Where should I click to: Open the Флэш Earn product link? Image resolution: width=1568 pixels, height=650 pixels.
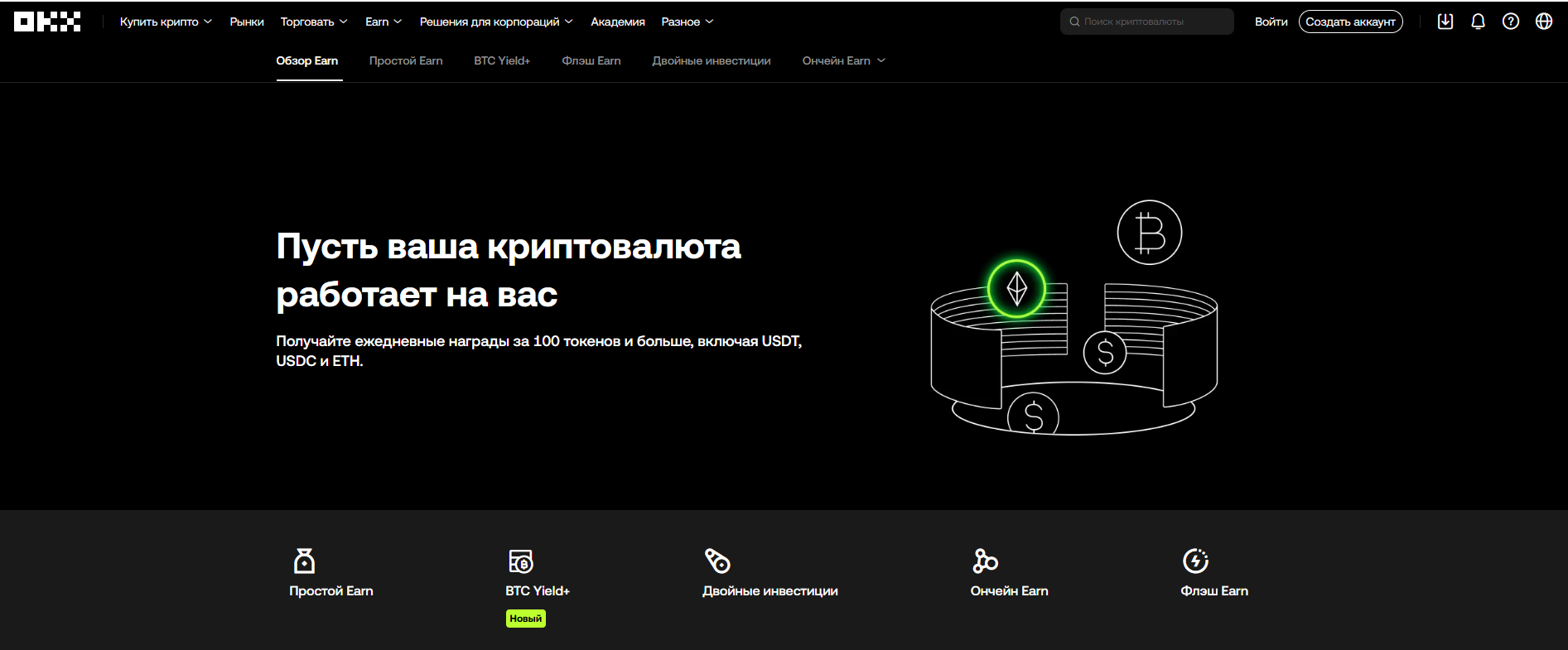tap(1214, 591)
